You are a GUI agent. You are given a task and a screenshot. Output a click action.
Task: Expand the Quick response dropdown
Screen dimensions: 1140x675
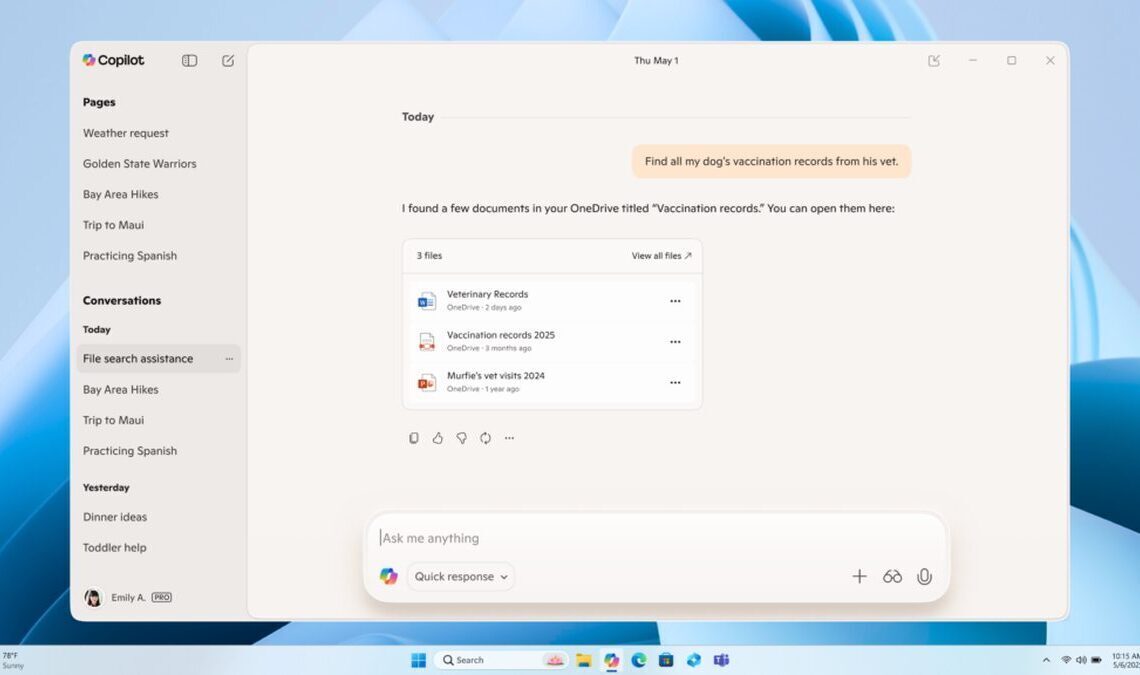[x=461, y=576]
